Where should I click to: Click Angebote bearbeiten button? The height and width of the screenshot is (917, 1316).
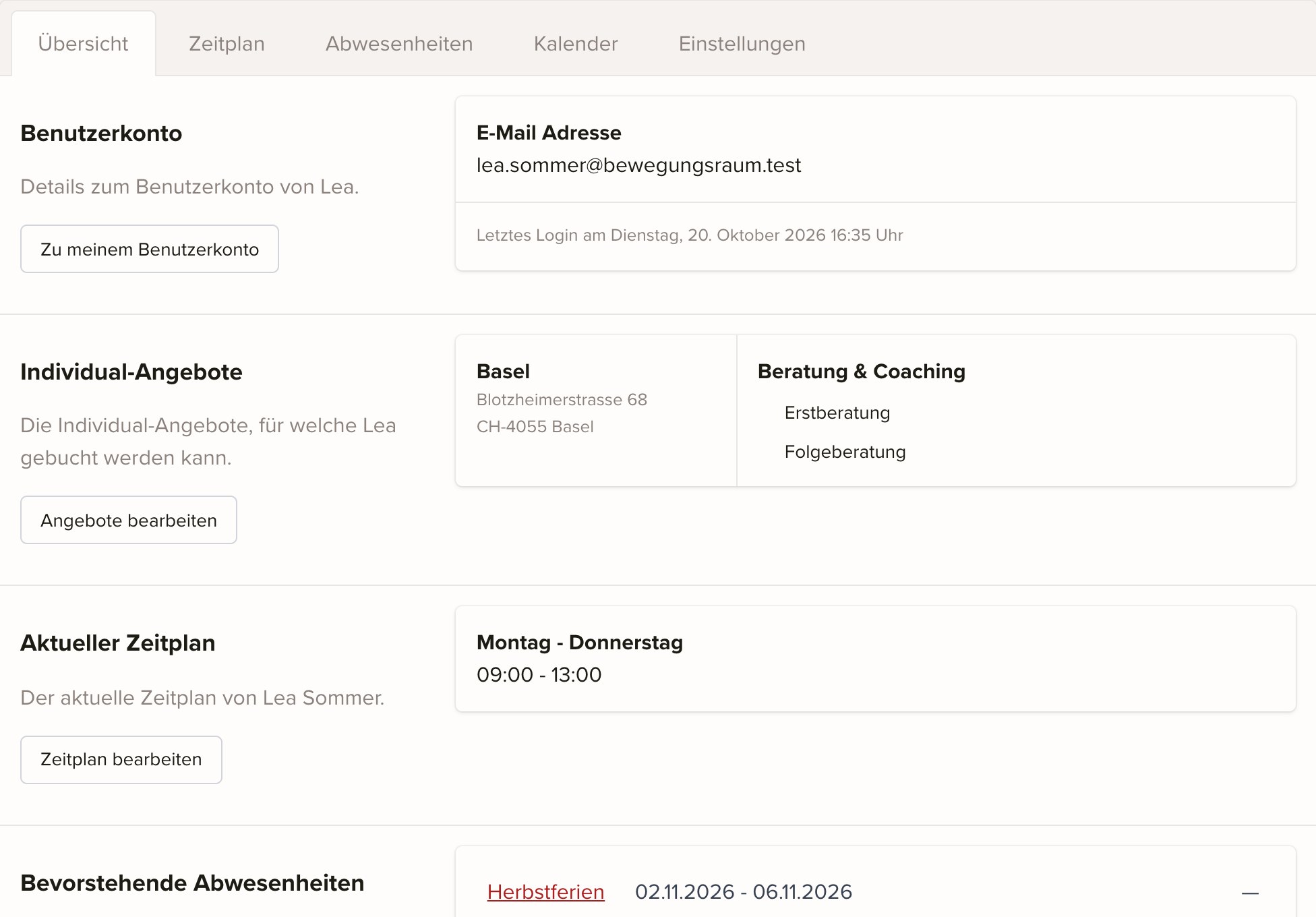pyautogui.click(x=129, y=520)
